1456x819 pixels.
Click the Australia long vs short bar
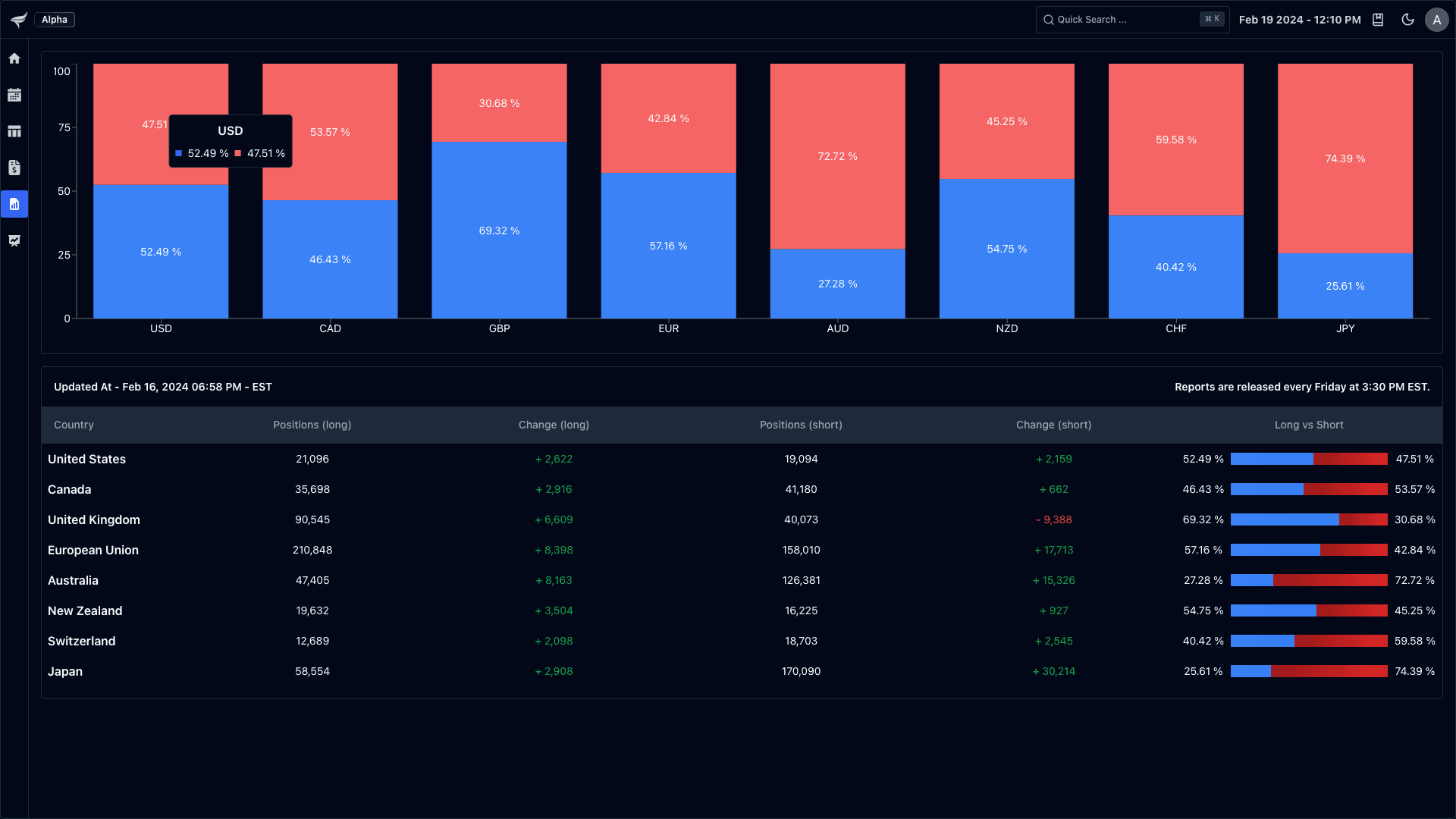[x=1309, y=580]
